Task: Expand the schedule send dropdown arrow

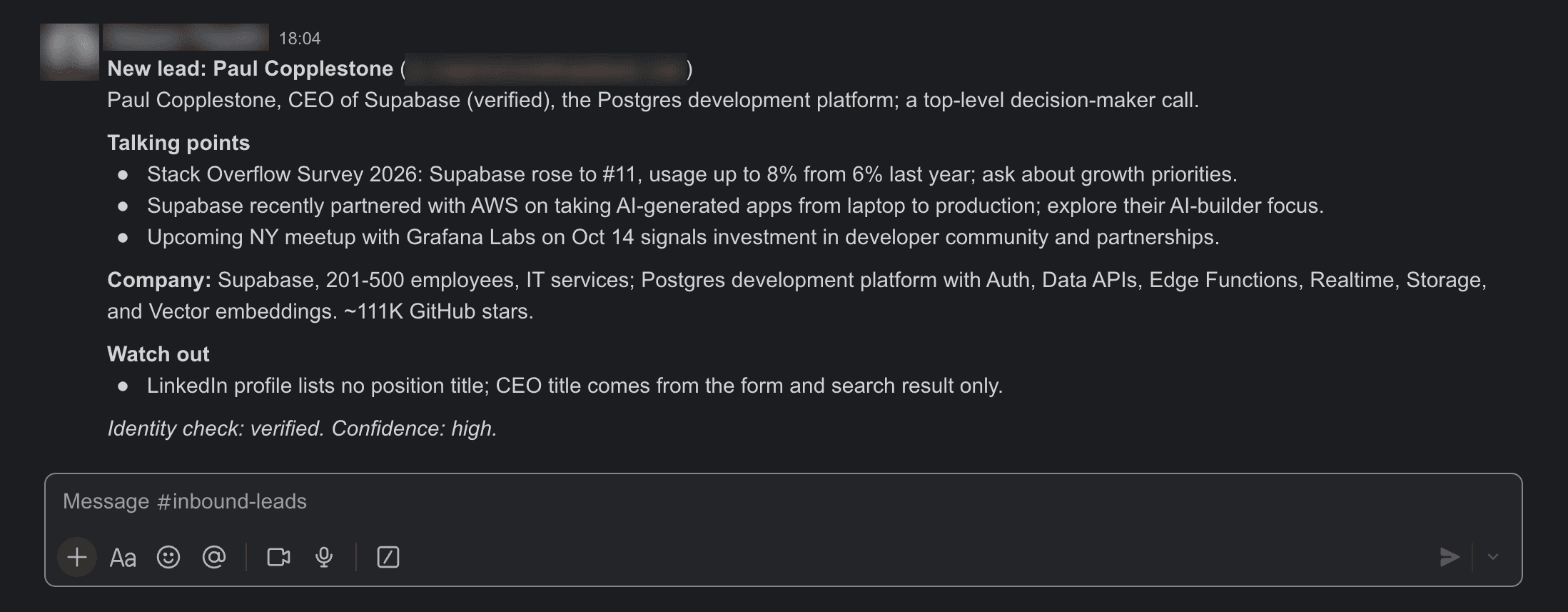Action: click(1492, 557)
